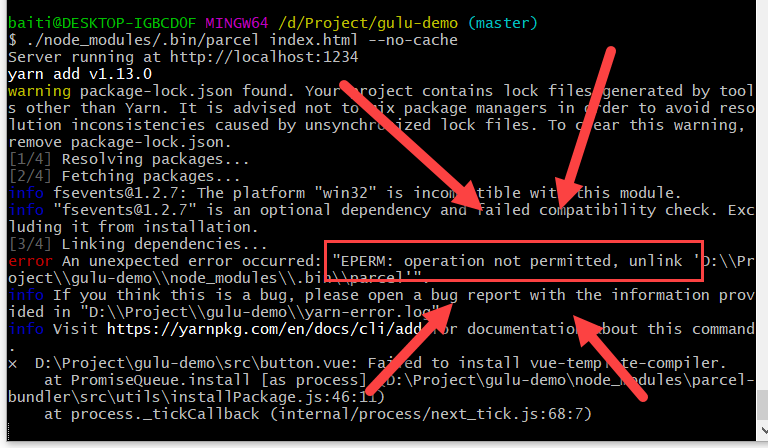This screenshot has height=448, width=768.
Task: Click the vertical scrollbar thumb
Action: [763, 405]
